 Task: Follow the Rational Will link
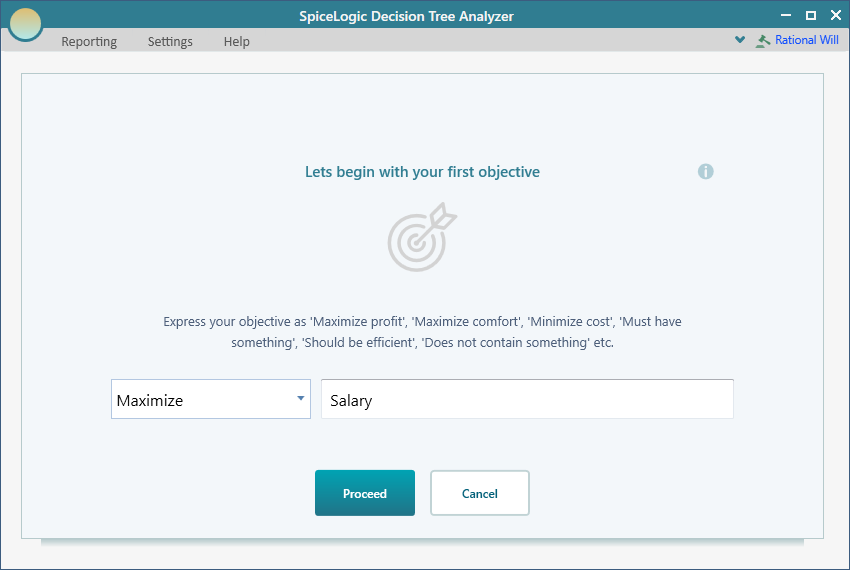(807, 41)
